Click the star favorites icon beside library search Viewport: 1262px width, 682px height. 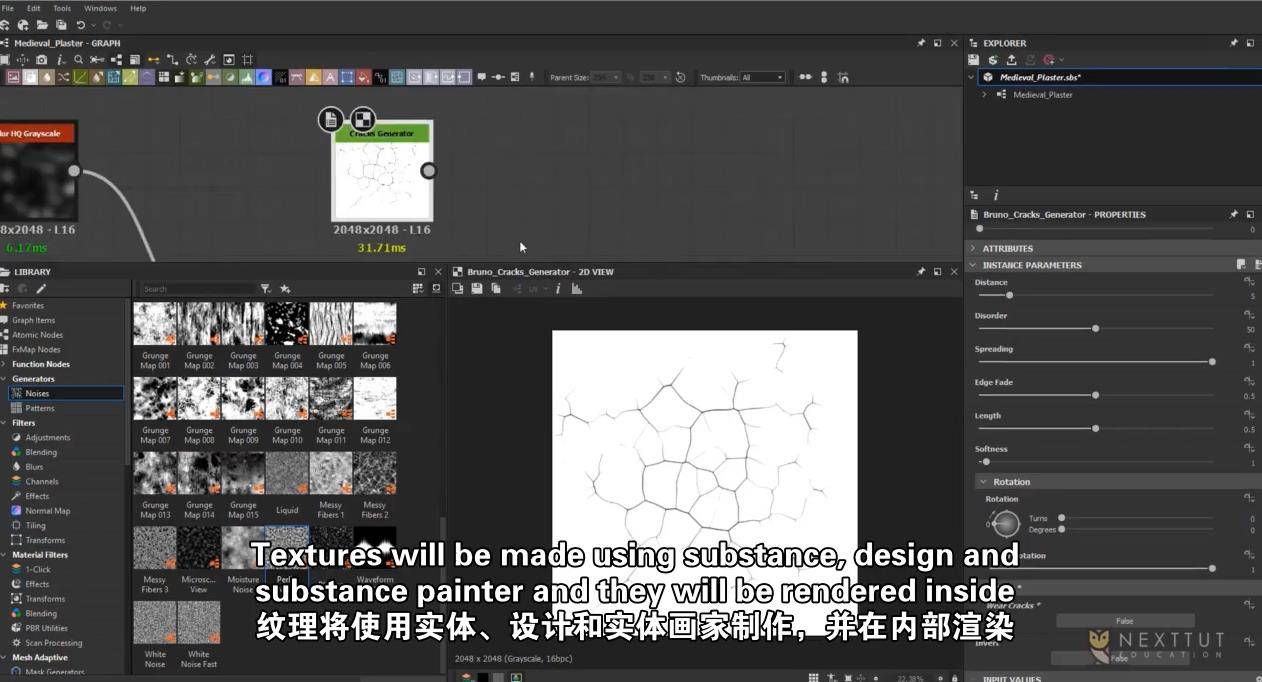pos(285,288)
